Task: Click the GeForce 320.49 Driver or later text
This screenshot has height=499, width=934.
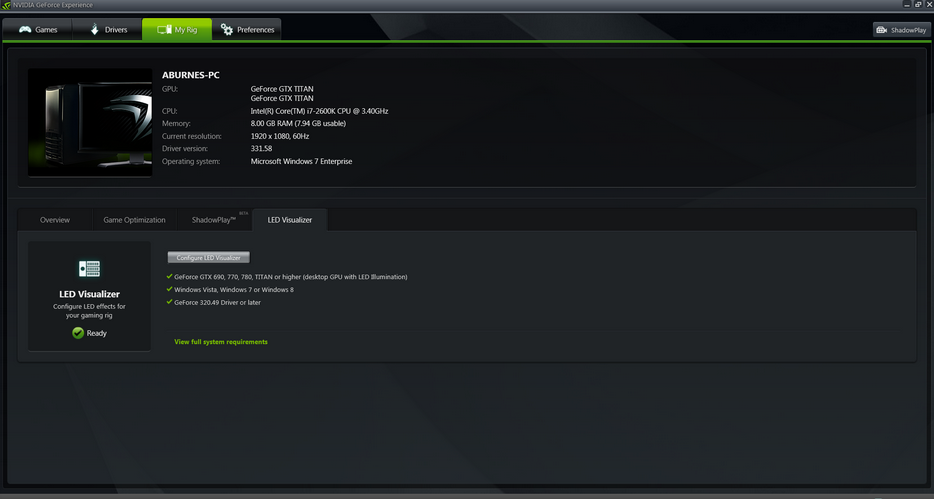Action: (217, 302)
